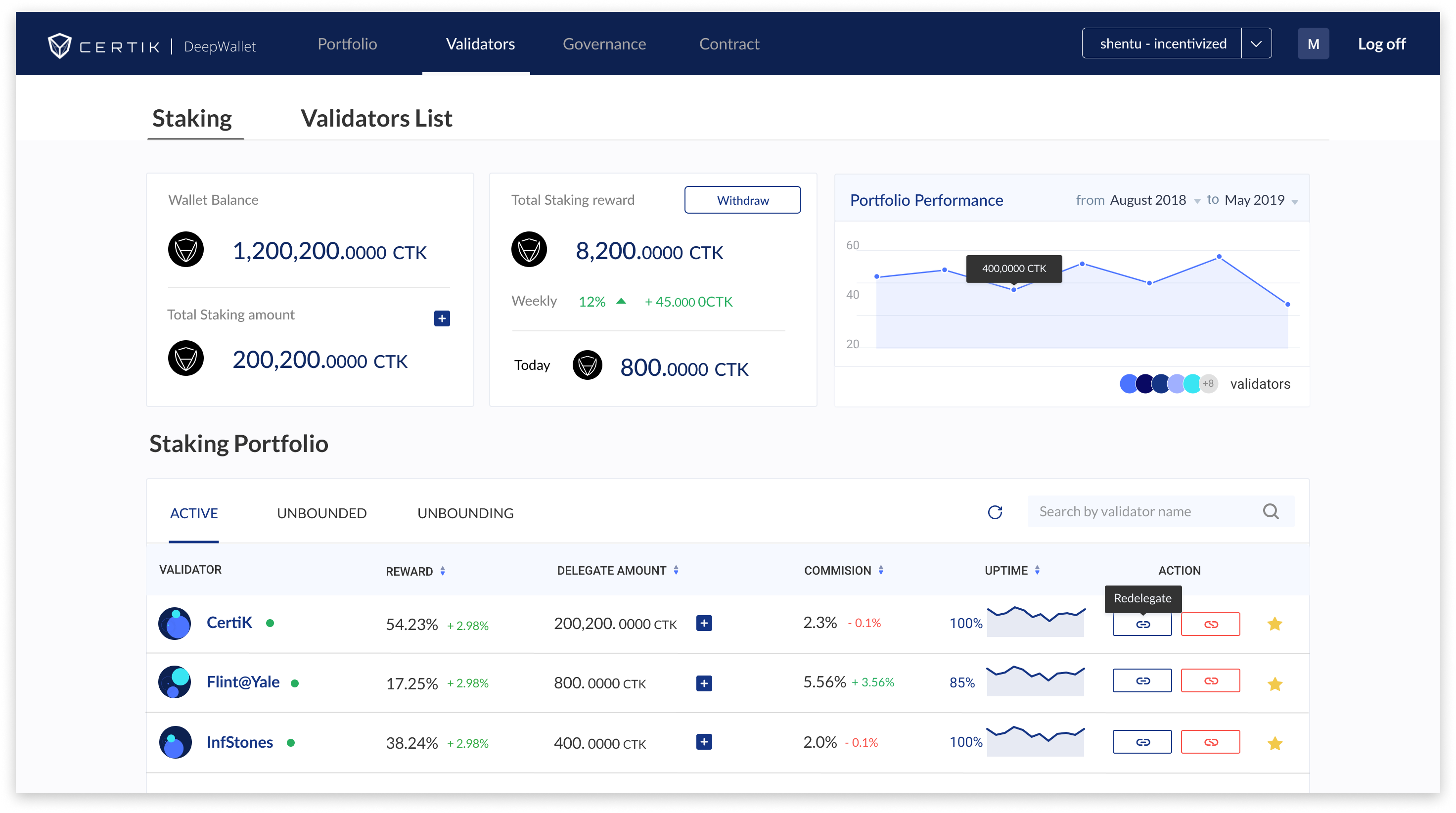
Task: Click the search magnifier icon
Action: pos(1271,512)
